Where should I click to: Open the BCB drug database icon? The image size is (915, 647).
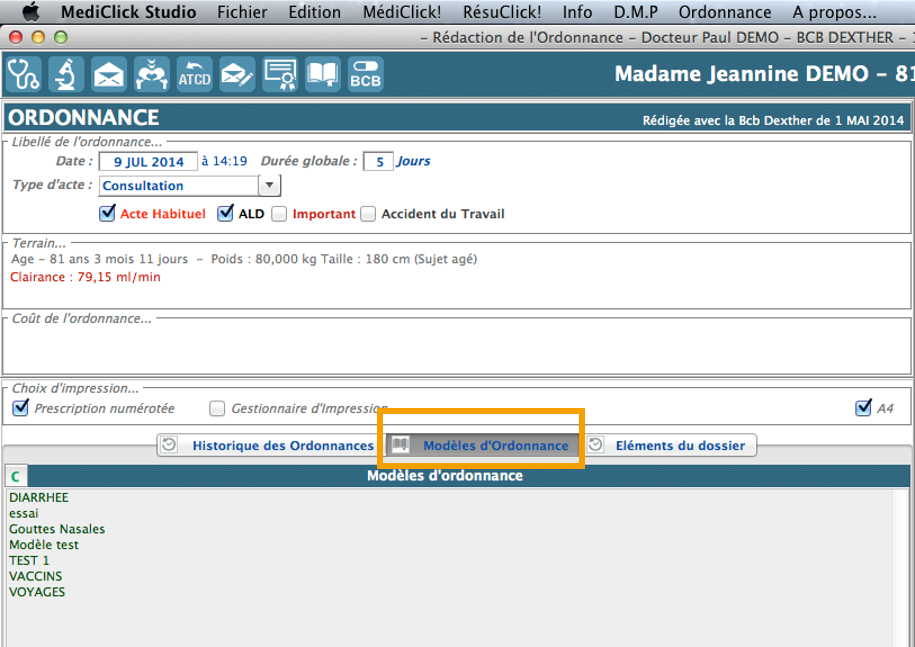(365, 75)
